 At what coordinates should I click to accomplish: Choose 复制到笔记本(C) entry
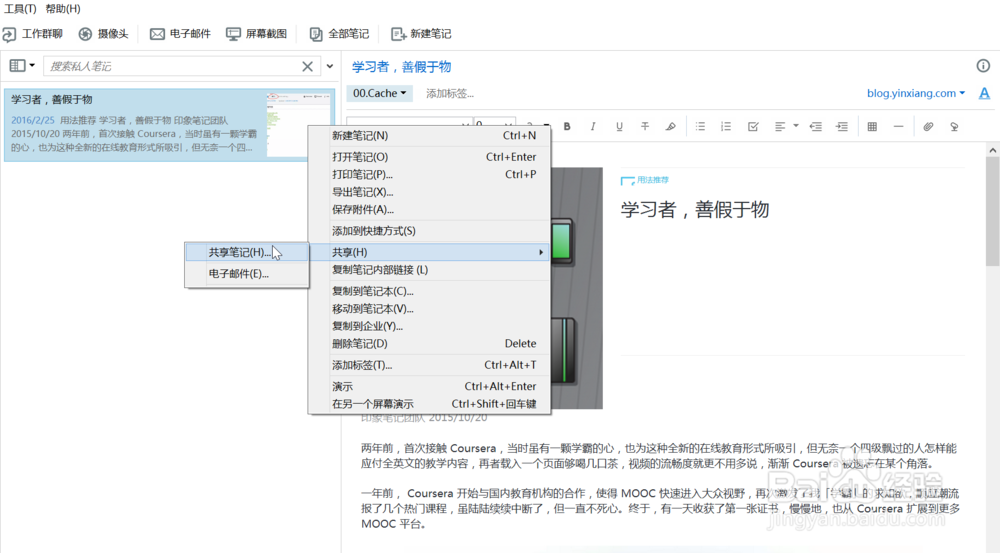429,291
